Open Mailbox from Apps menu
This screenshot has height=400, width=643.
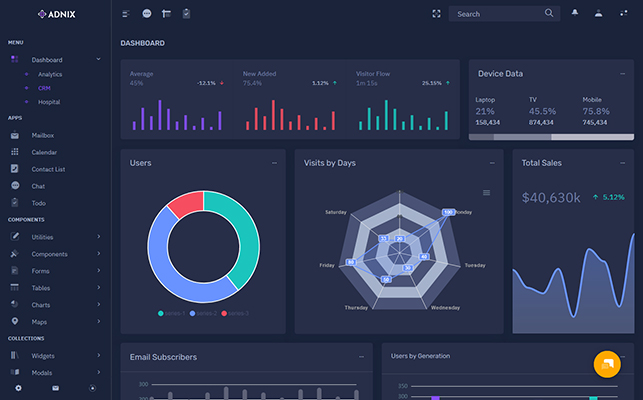click(43, 135)
